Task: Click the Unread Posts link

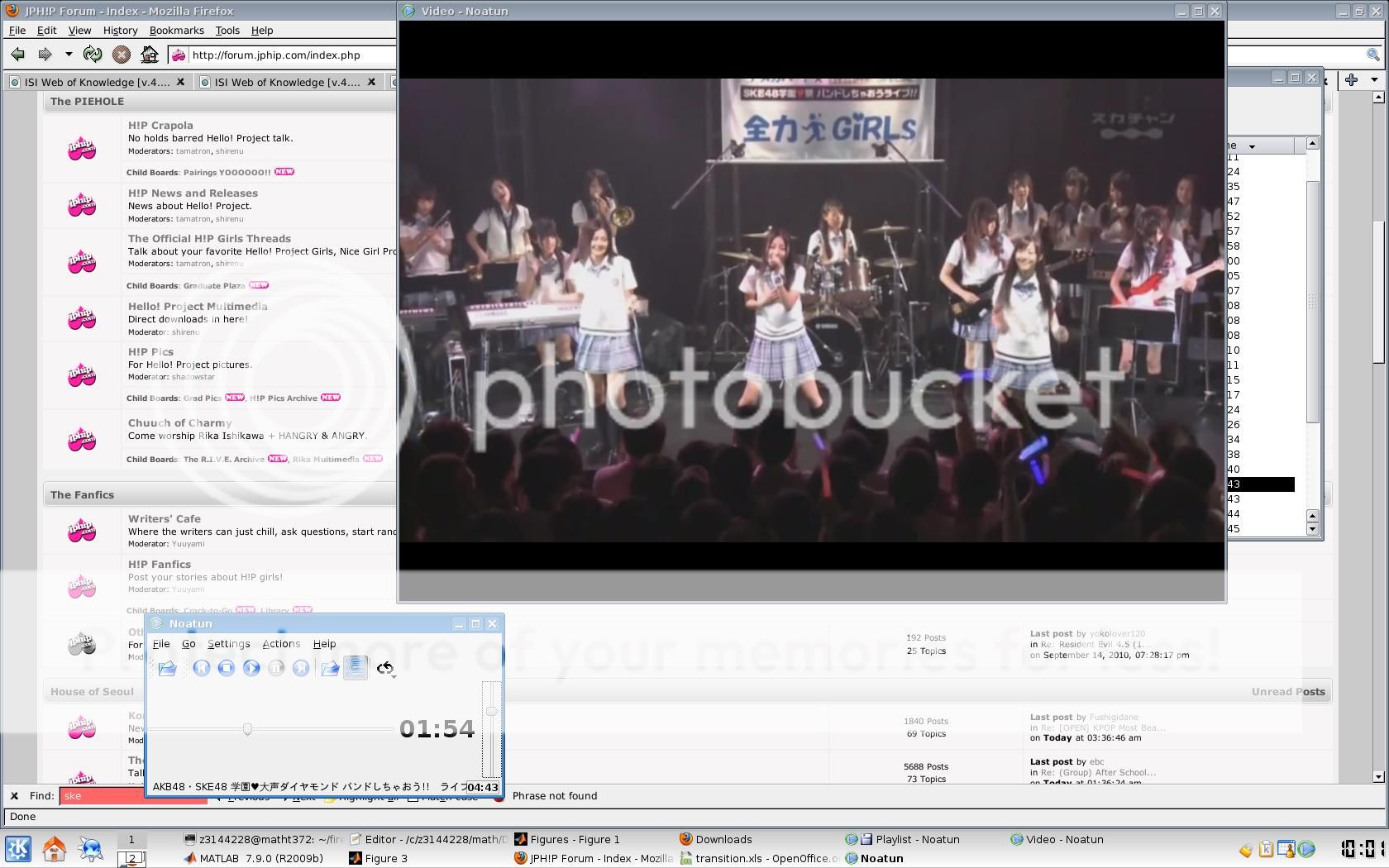Action: (x=1288, y=692)
